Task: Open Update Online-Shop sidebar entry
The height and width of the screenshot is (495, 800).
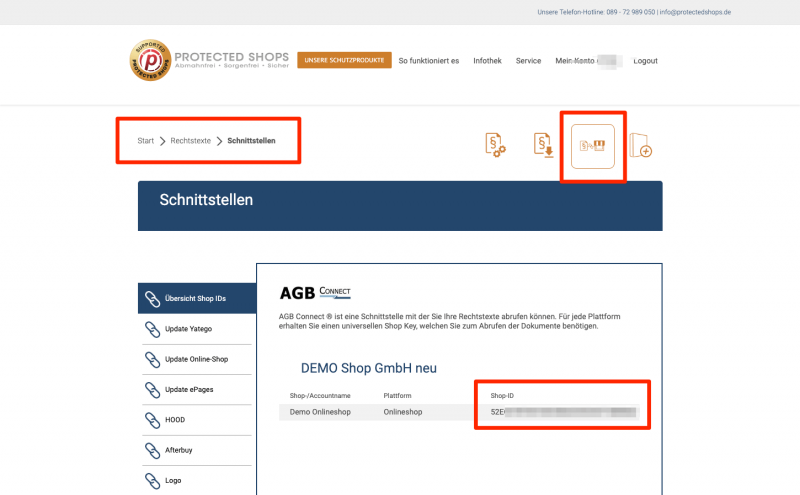Action: (x=196, y=359)
